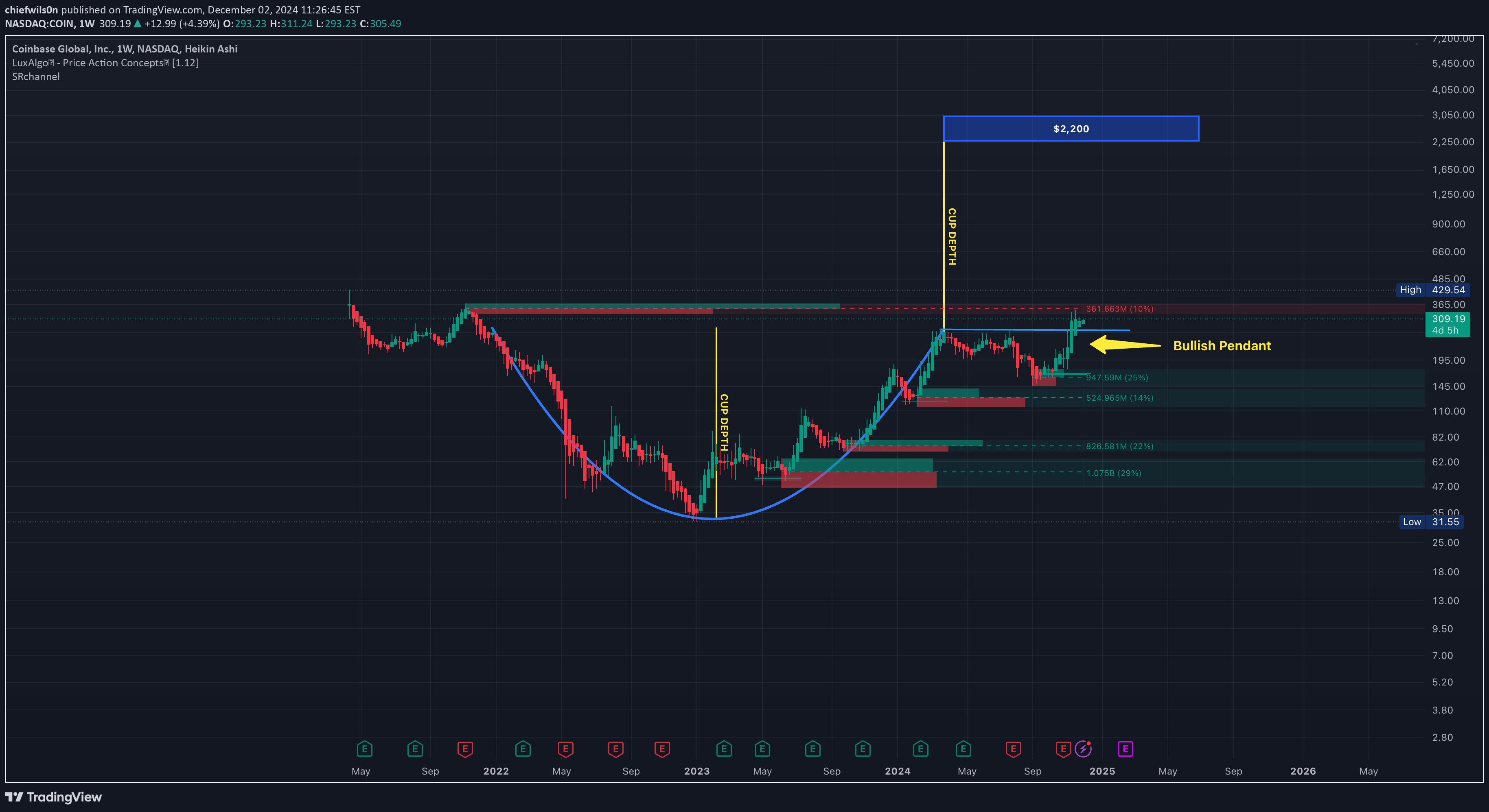The width and height of the screenshot is (1489, 812).
Task: Click the red earnings marker before 2023
Action: pyautogui.click(x=662, y=749)
